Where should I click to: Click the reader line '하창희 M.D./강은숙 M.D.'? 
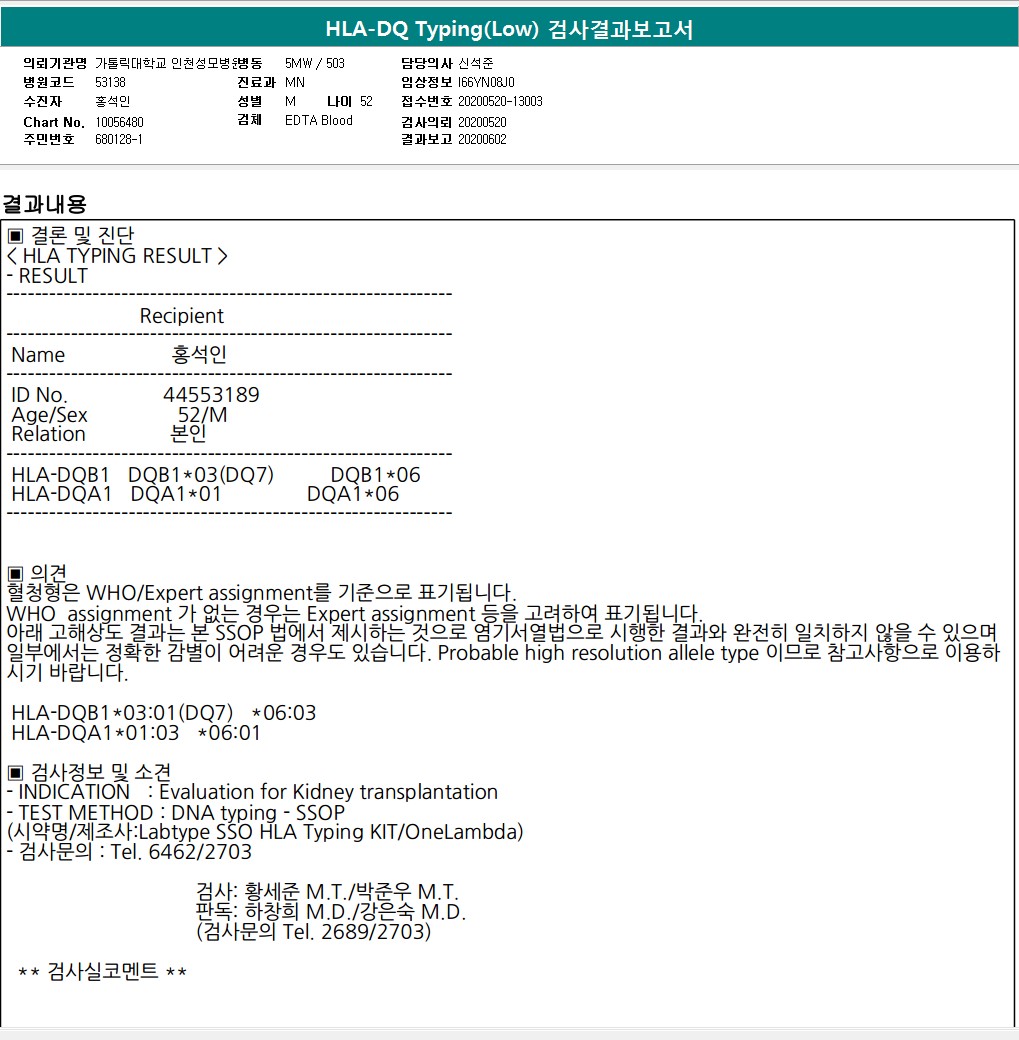click(355, 911)
